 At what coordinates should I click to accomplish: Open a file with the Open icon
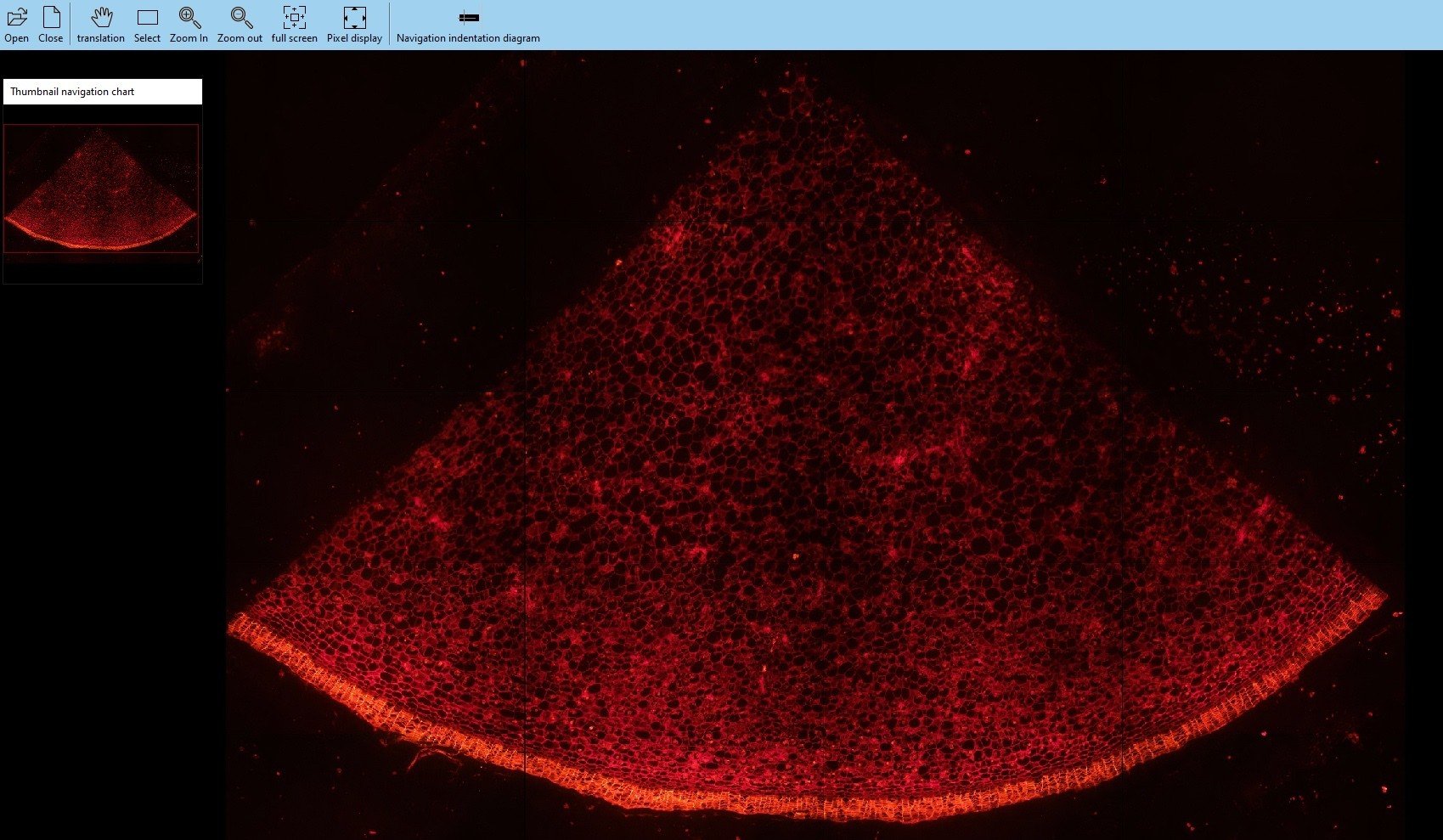16,24
